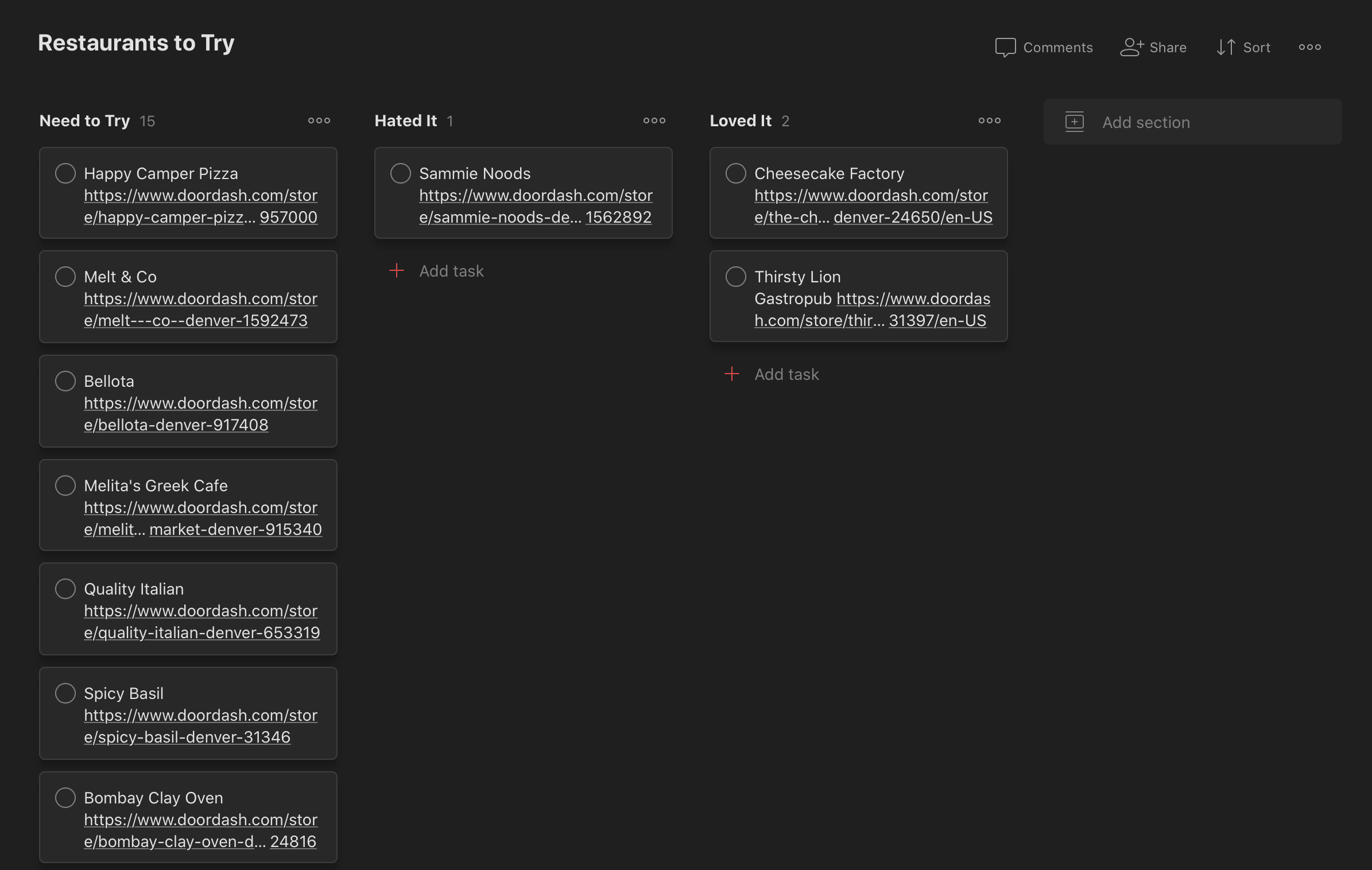Screen dimensions: 1372x870
Task: Click Add task text under Loved It
Action: 786,374
